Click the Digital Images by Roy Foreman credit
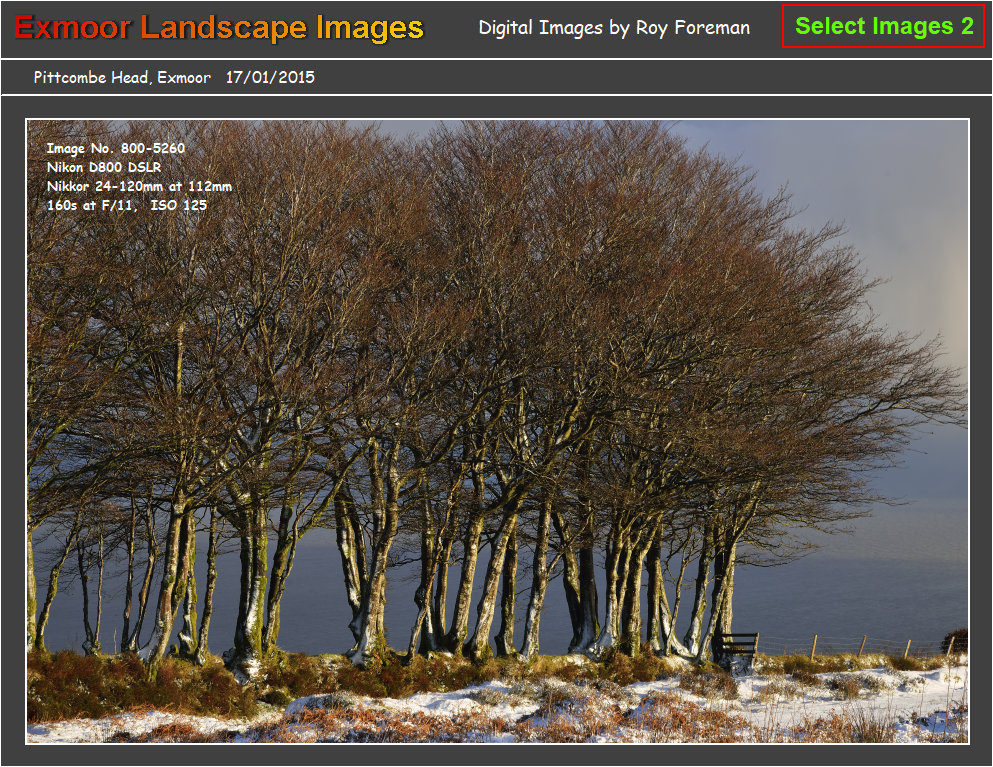993x767 pixels. click(x=616, y=28)
